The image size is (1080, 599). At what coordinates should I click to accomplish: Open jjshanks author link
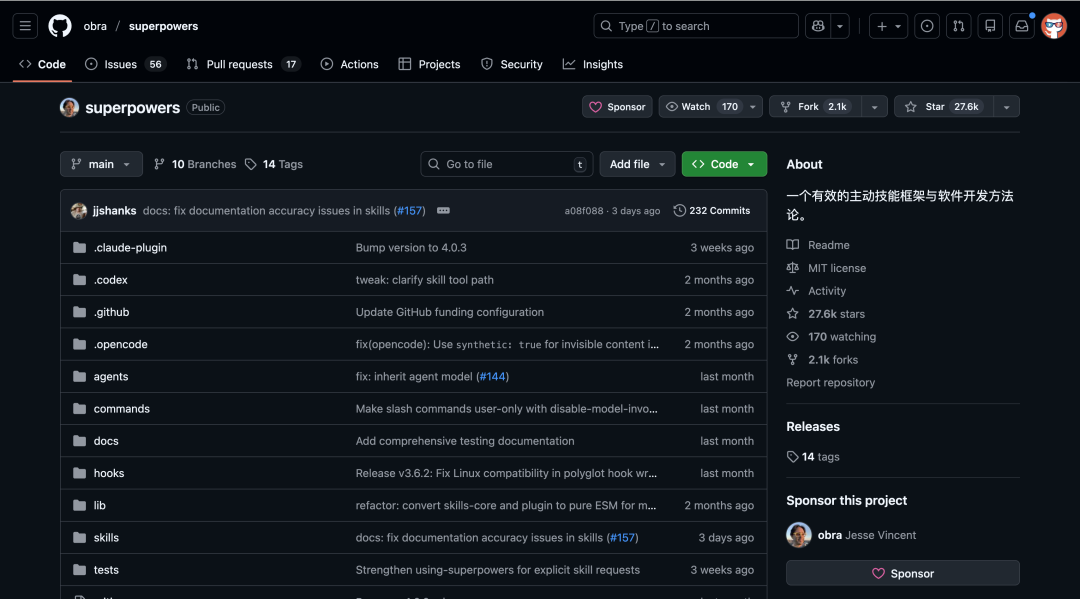click(114, 211)
